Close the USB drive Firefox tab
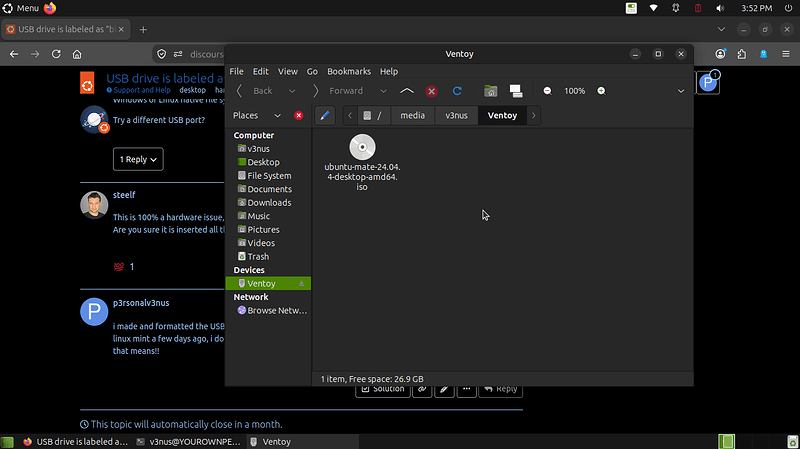800x449 pixels. coord(121,30)
